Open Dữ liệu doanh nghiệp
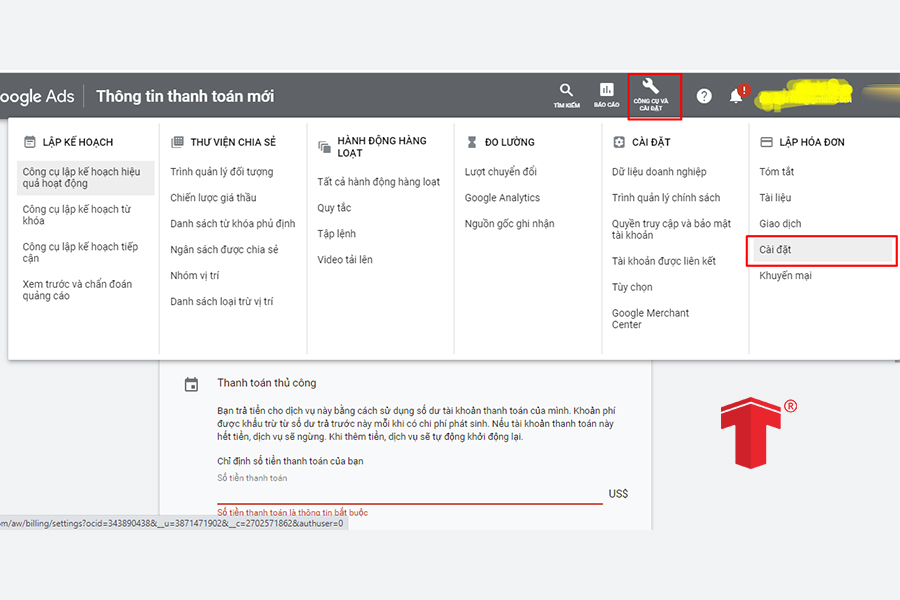The width and height of the screenshot is (900, 600). point(659,172)
